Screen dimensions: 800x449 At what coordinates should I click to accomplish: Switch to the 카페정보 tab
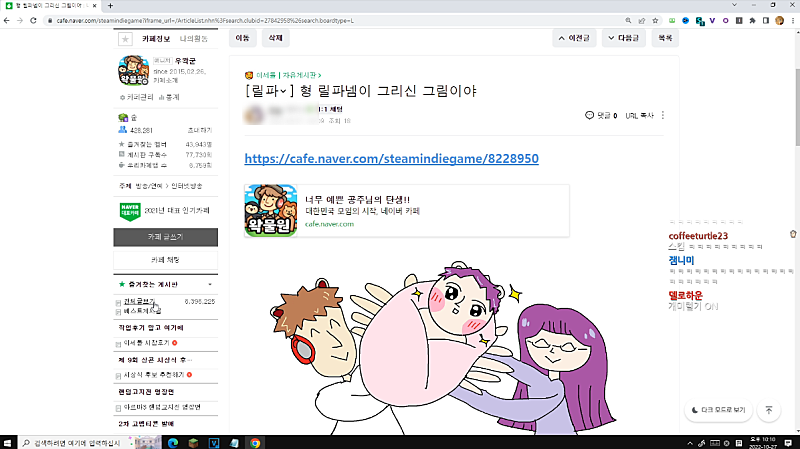click(x=156, y=39)
